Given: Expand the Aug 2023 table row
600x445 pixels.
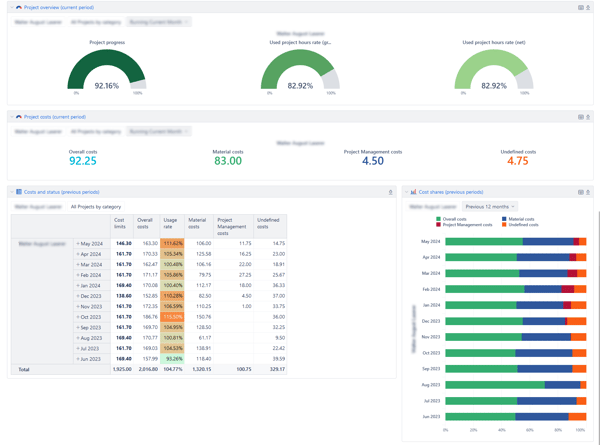Looking at the screenshot, I should [78, 338].
